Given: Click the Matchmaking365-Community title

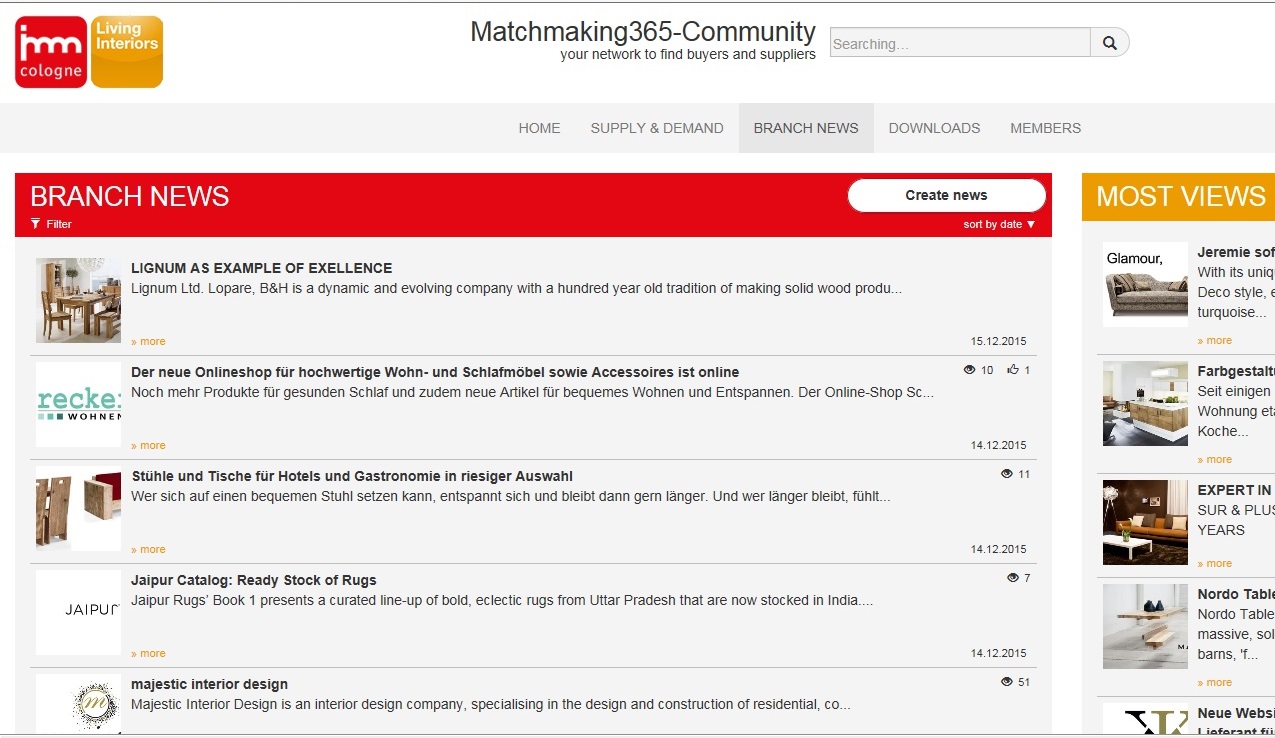Looking at the screenshot, I should [x=643, y=32].
